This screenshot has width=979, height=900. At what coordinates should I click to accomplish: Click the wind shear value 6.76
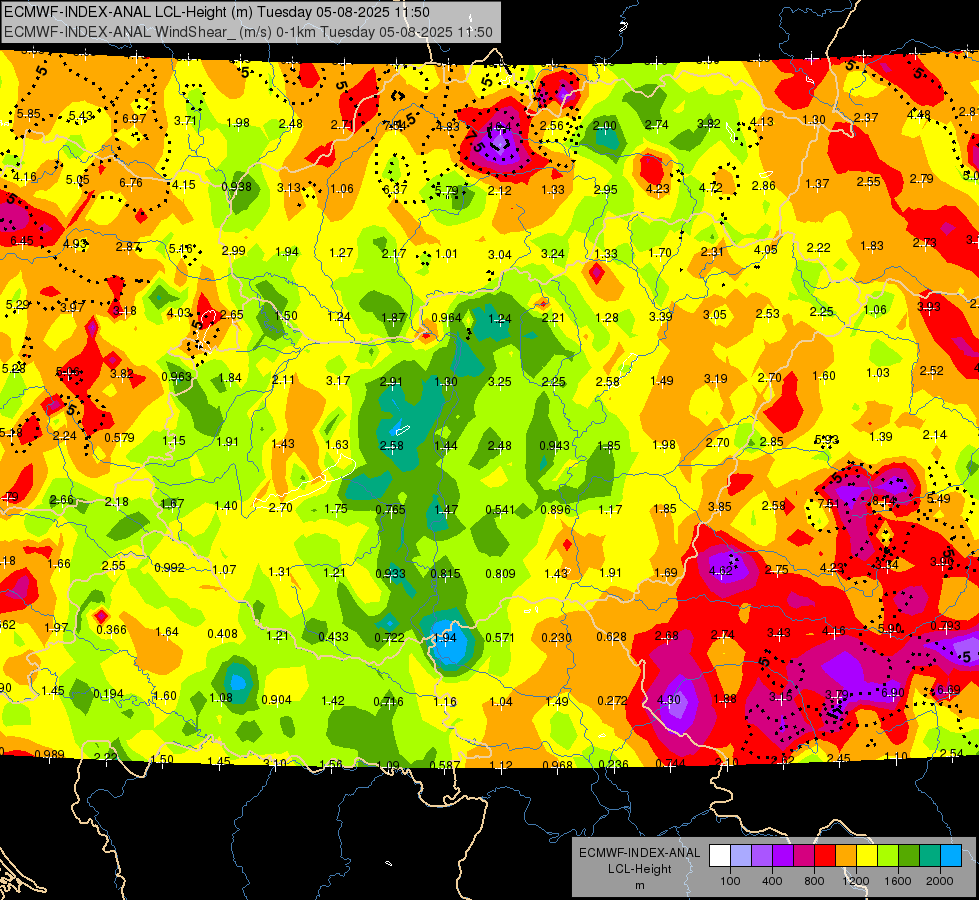(x=130, y=182)
